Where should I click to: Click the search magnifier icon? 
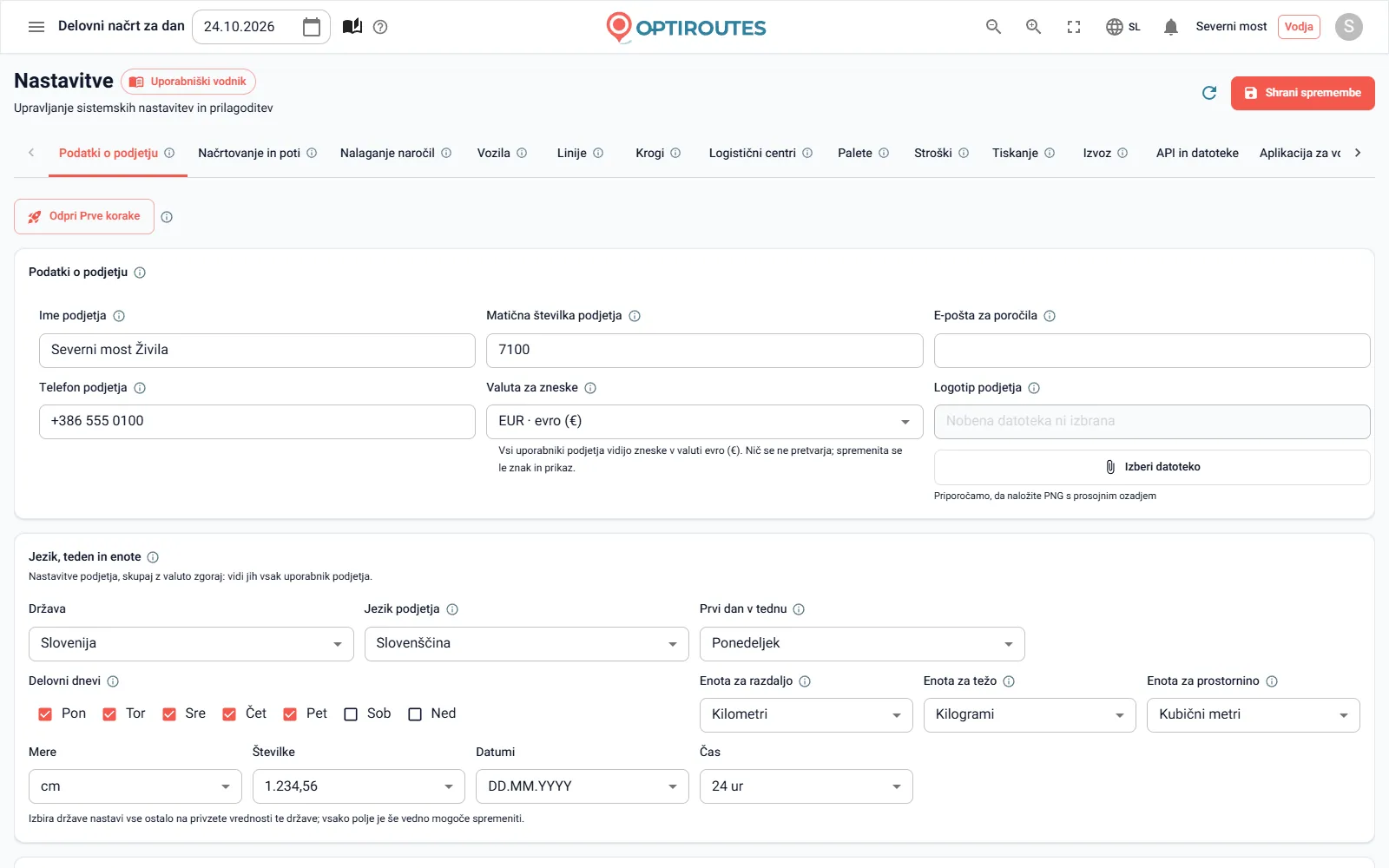pyautogui.click(x=994, y=27)
